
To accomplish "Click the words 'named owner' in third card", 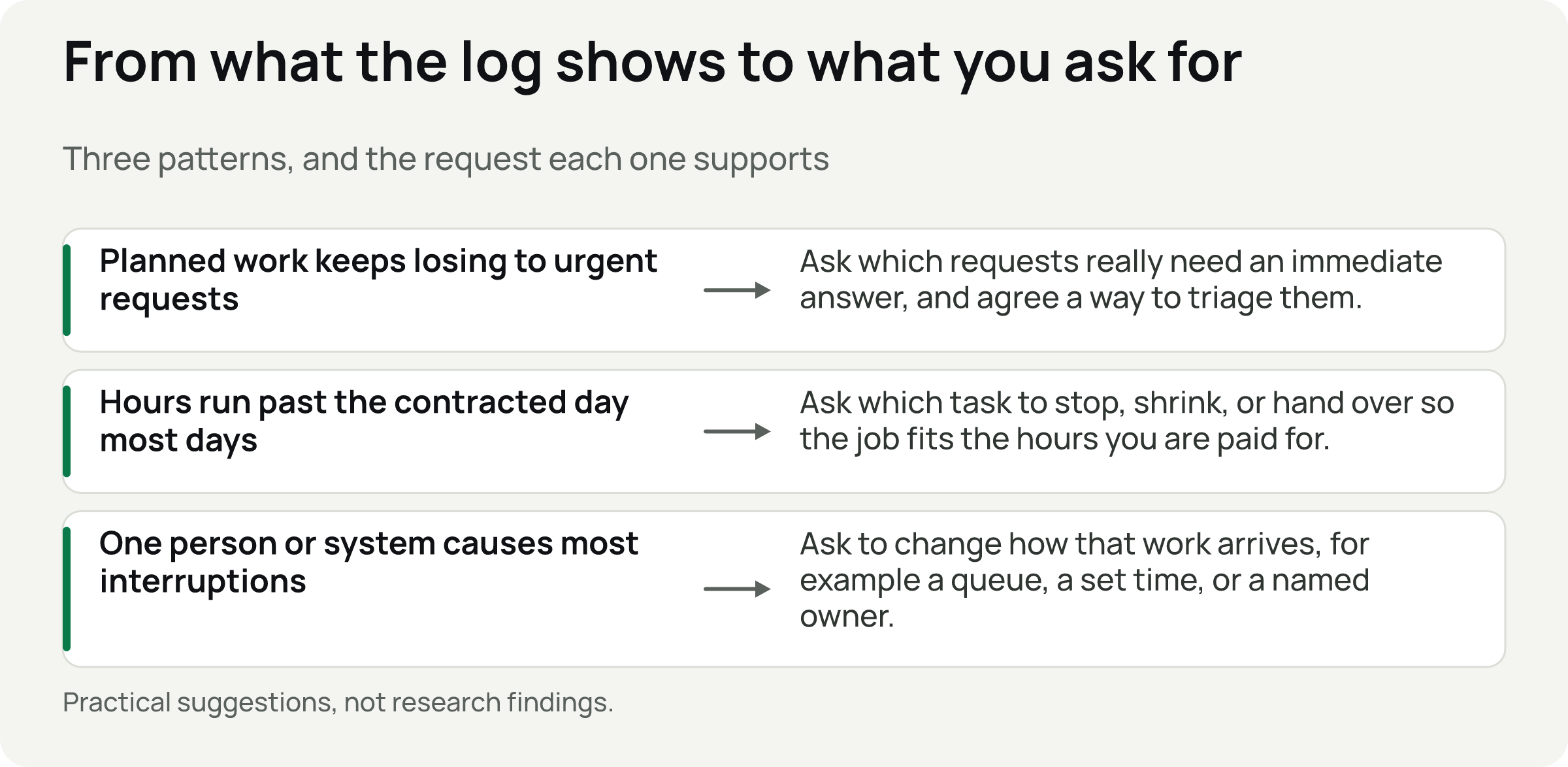I will (x=1085, y=598).
